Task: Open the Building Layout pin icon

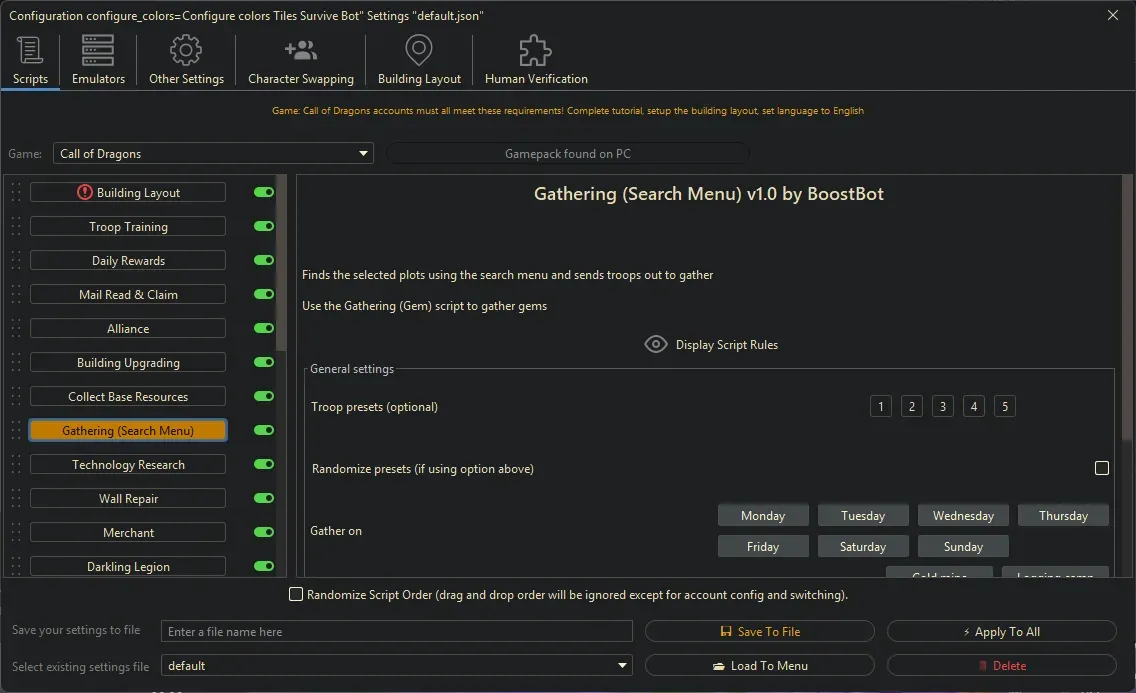Action: click(418, 49)
